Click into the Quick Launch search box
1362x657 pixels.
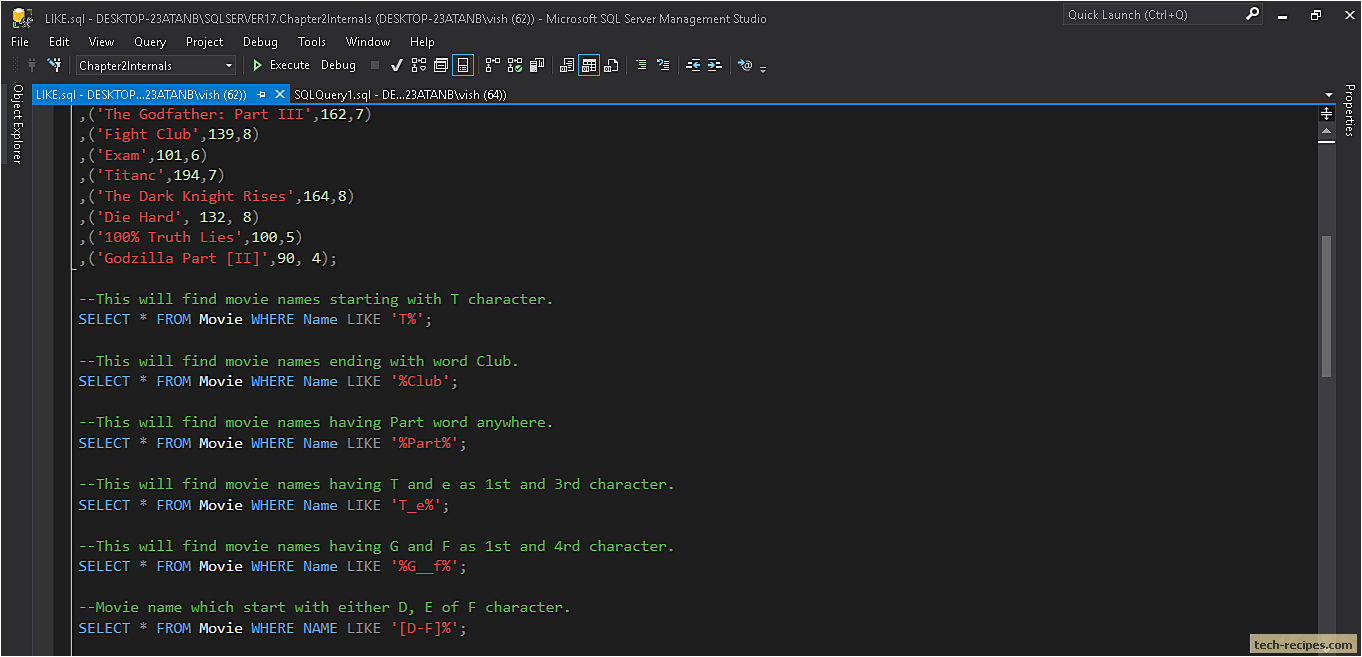click(x=1154, y=15)
